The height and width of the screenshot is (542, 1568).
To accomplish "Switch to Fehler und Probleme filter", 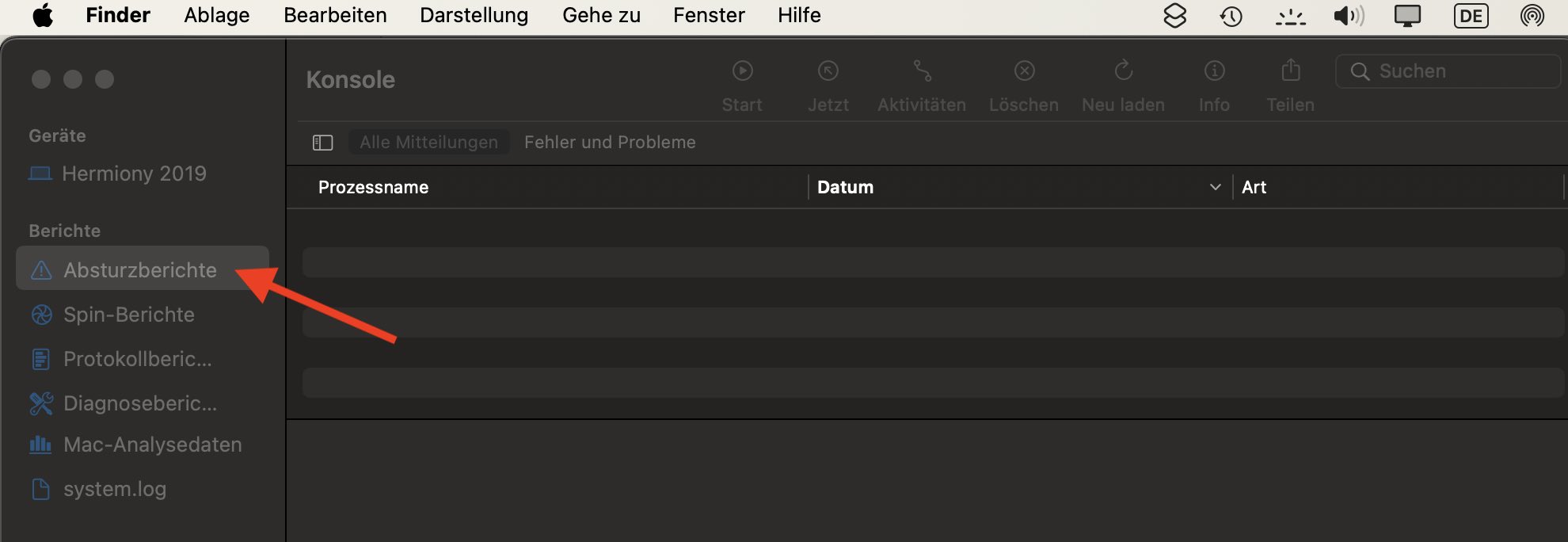I will point(610,143).
